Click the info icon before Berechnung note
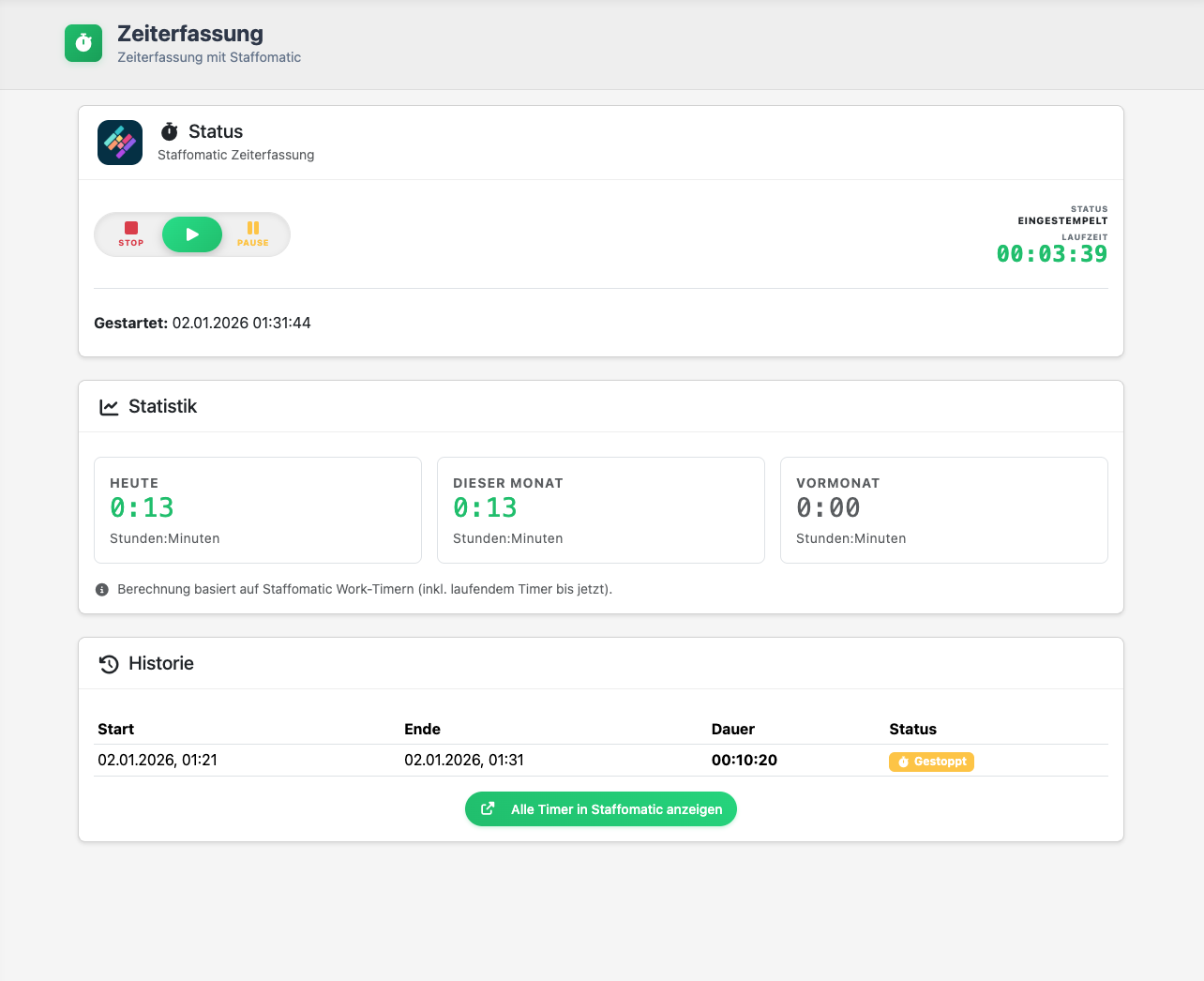The width and height of the screenshot is (1204, 981). tap(102, 590)
